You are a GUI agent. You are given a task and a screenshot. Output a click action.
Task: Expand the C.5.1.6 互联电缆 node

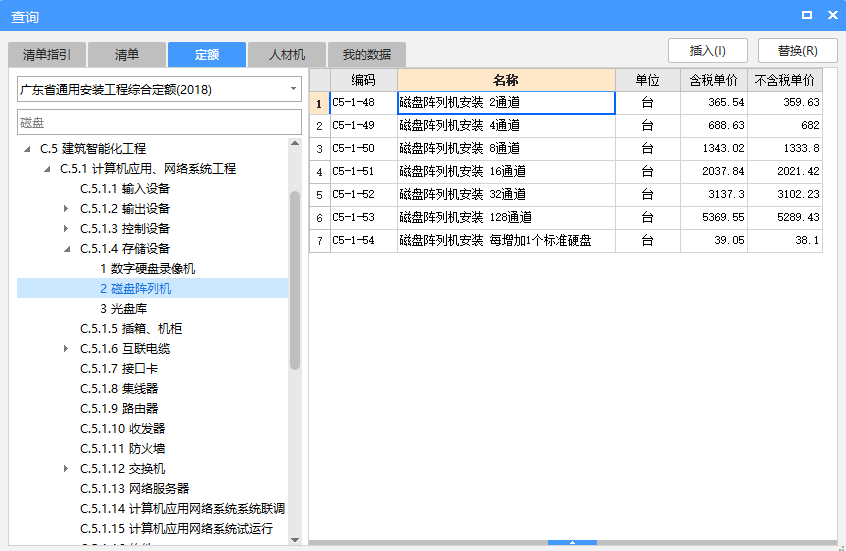click(x=66, y=349)
